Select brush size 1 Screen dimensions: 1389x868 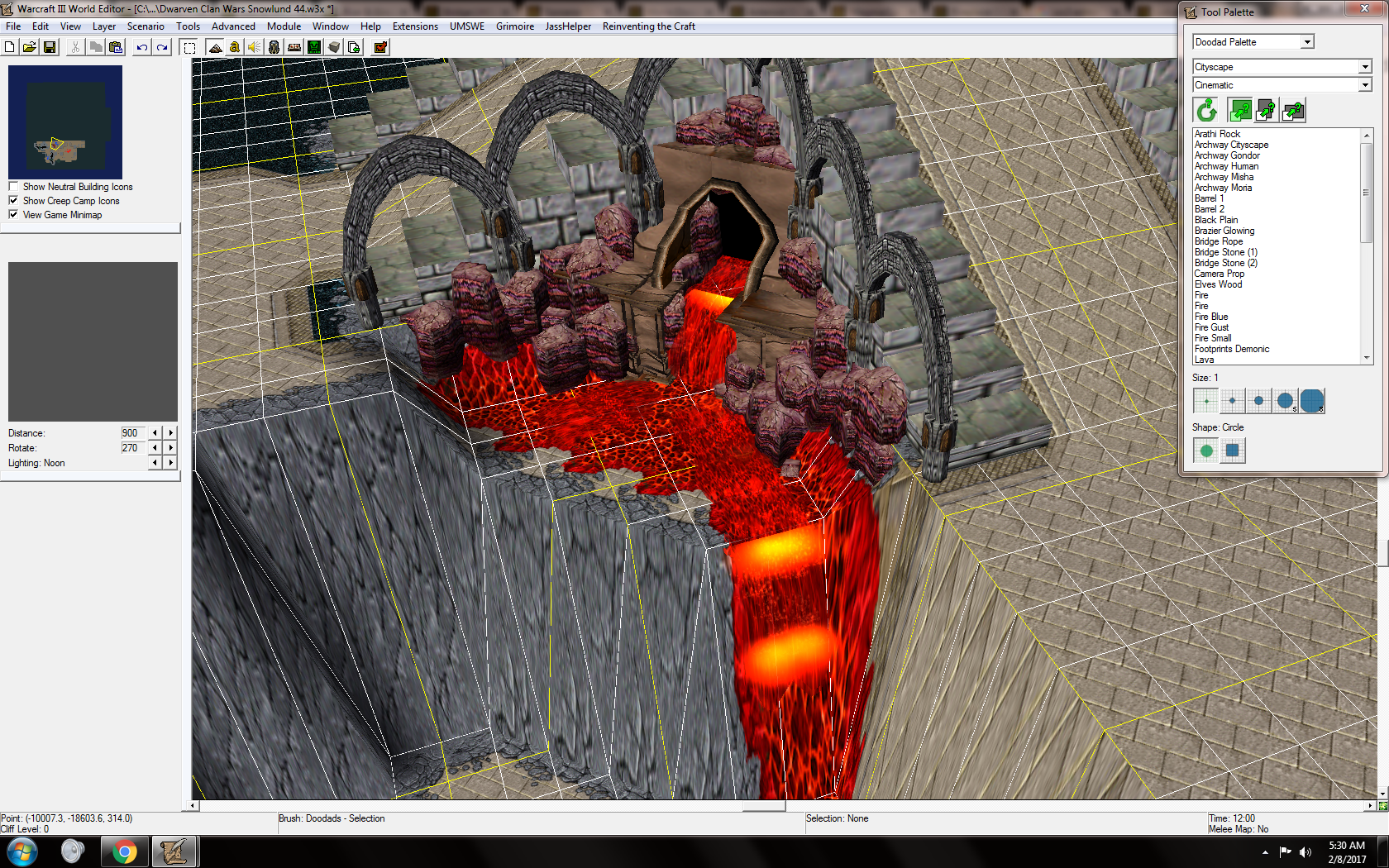[x=1206, y=401]
